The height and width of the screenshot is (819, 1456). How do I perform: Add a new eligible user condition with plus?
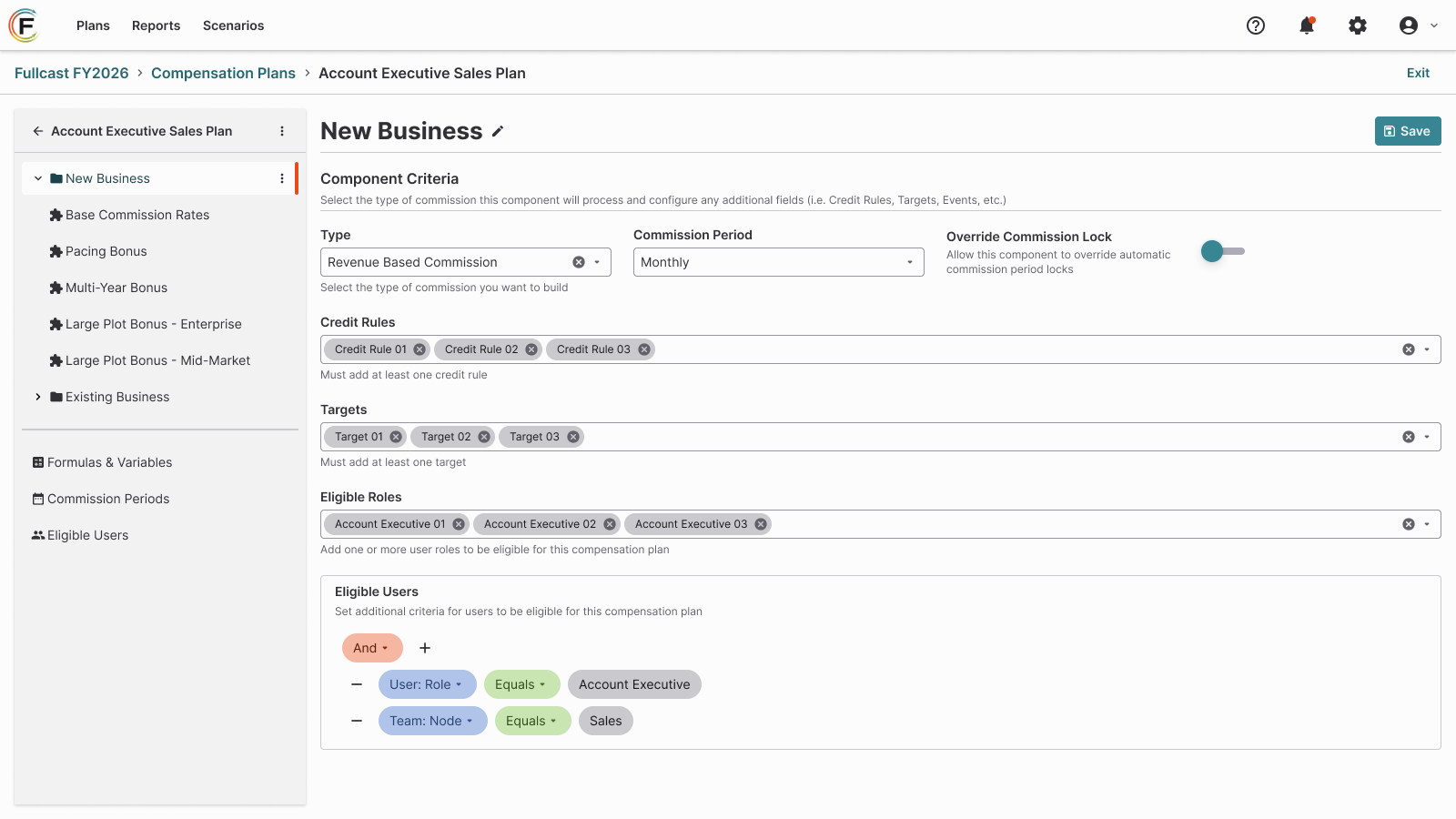click(x=425, y=648)
